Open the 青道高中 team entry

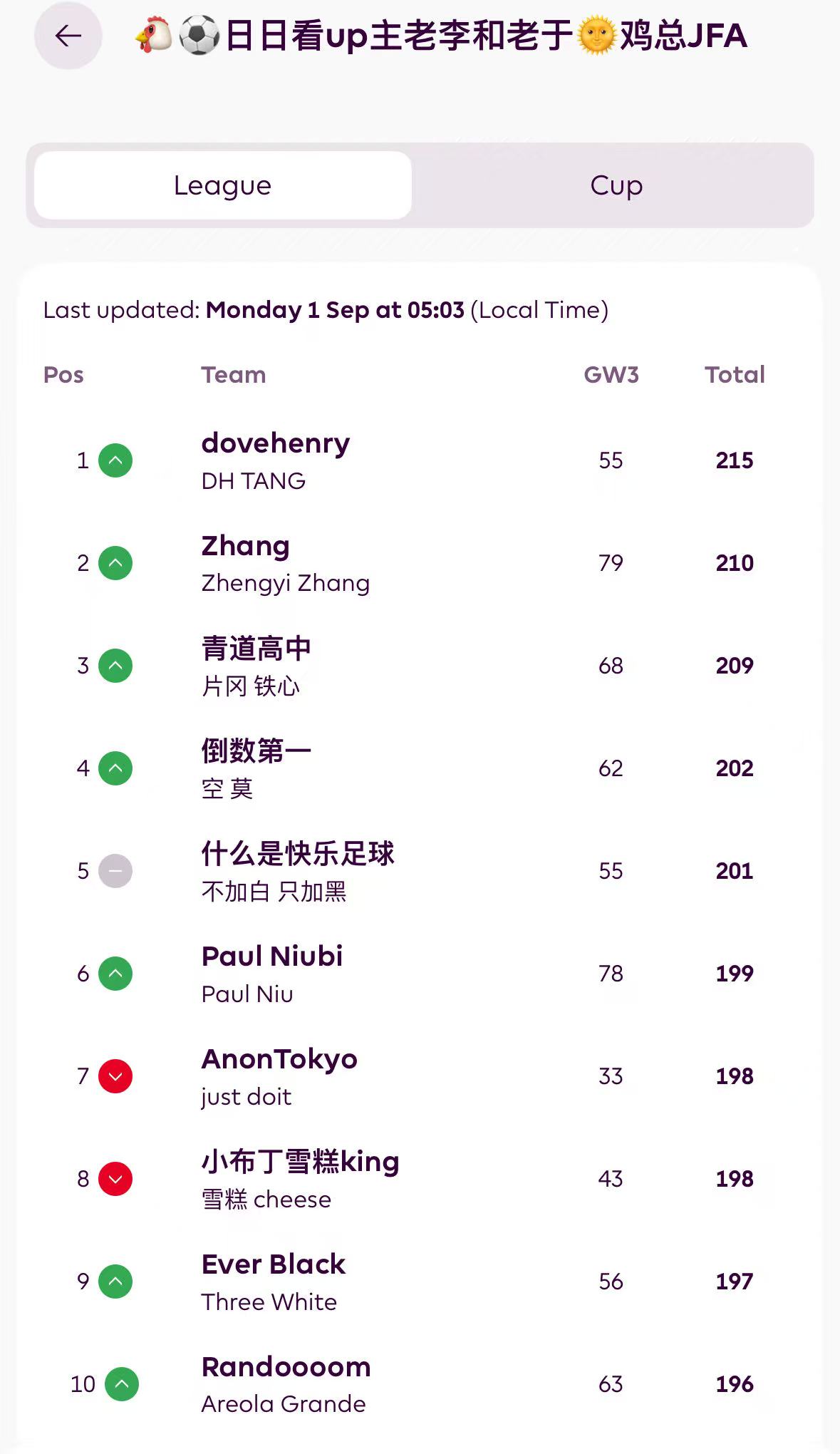(x=256, y=649)
